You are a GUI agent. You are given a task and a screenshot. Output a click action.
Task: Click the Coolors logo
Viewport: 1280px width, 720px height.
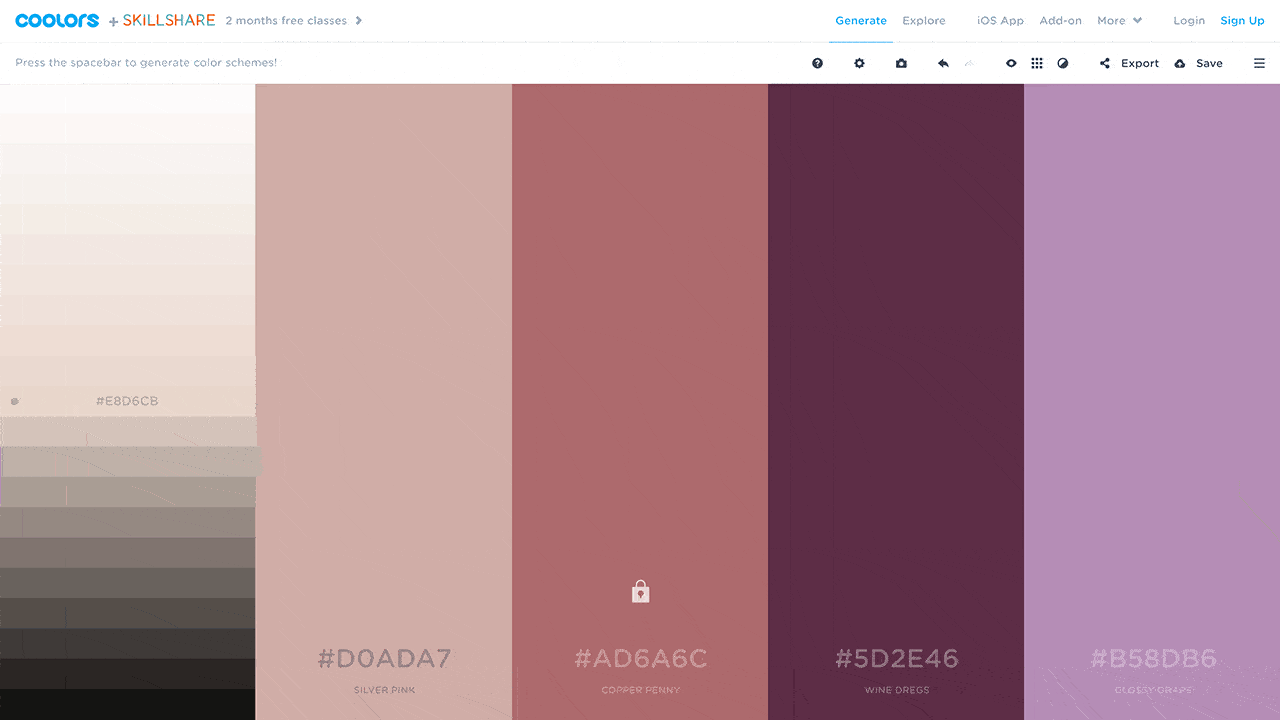click(x=57, y=20)
